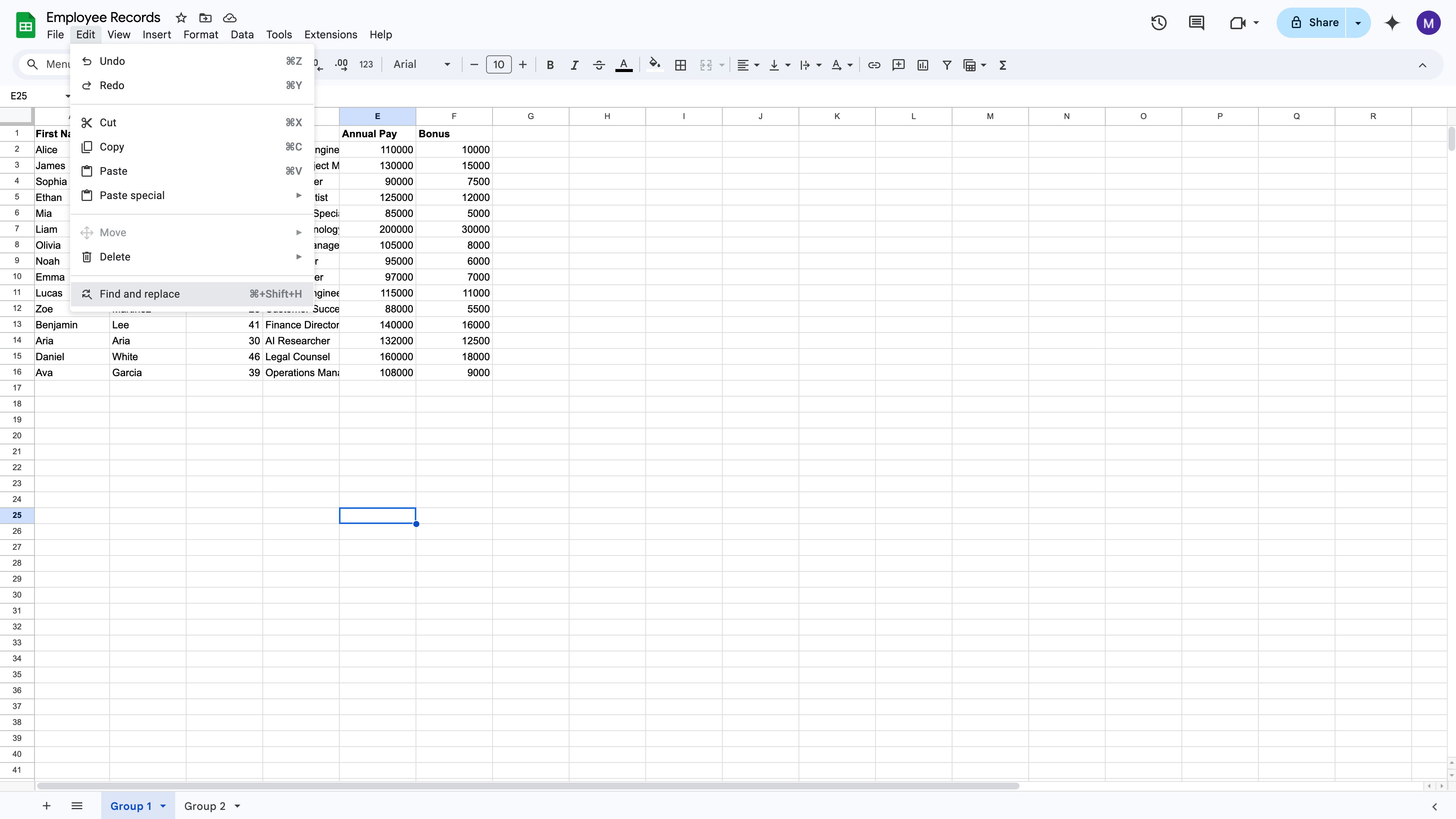Image resolution: width=1456 pixels, height=819 pixels.
Task: Expand the Paste special submenu
Action: 191,196
